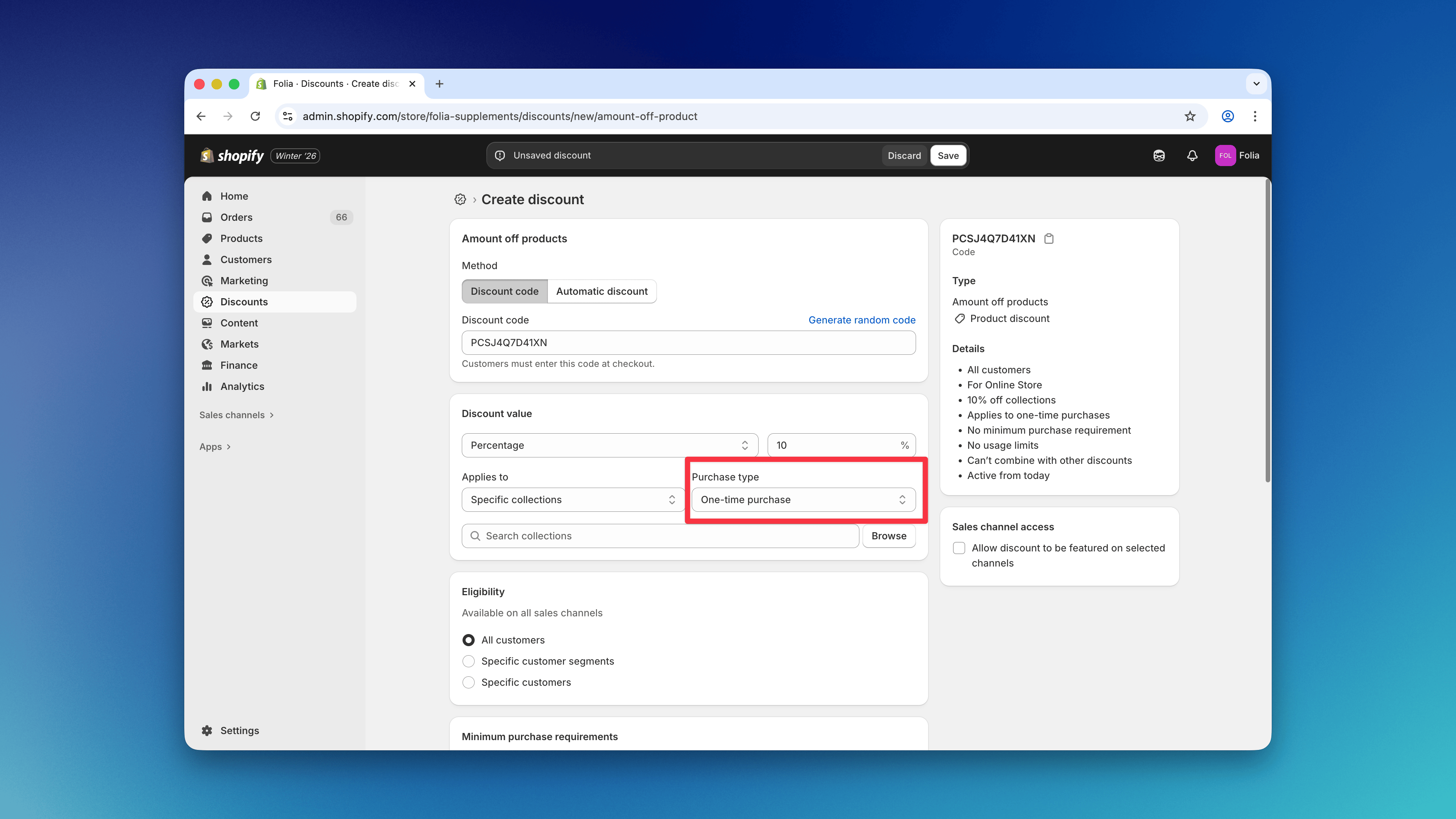Copy the discount code PCSJ4Q7D41XN

[1049, 239]
